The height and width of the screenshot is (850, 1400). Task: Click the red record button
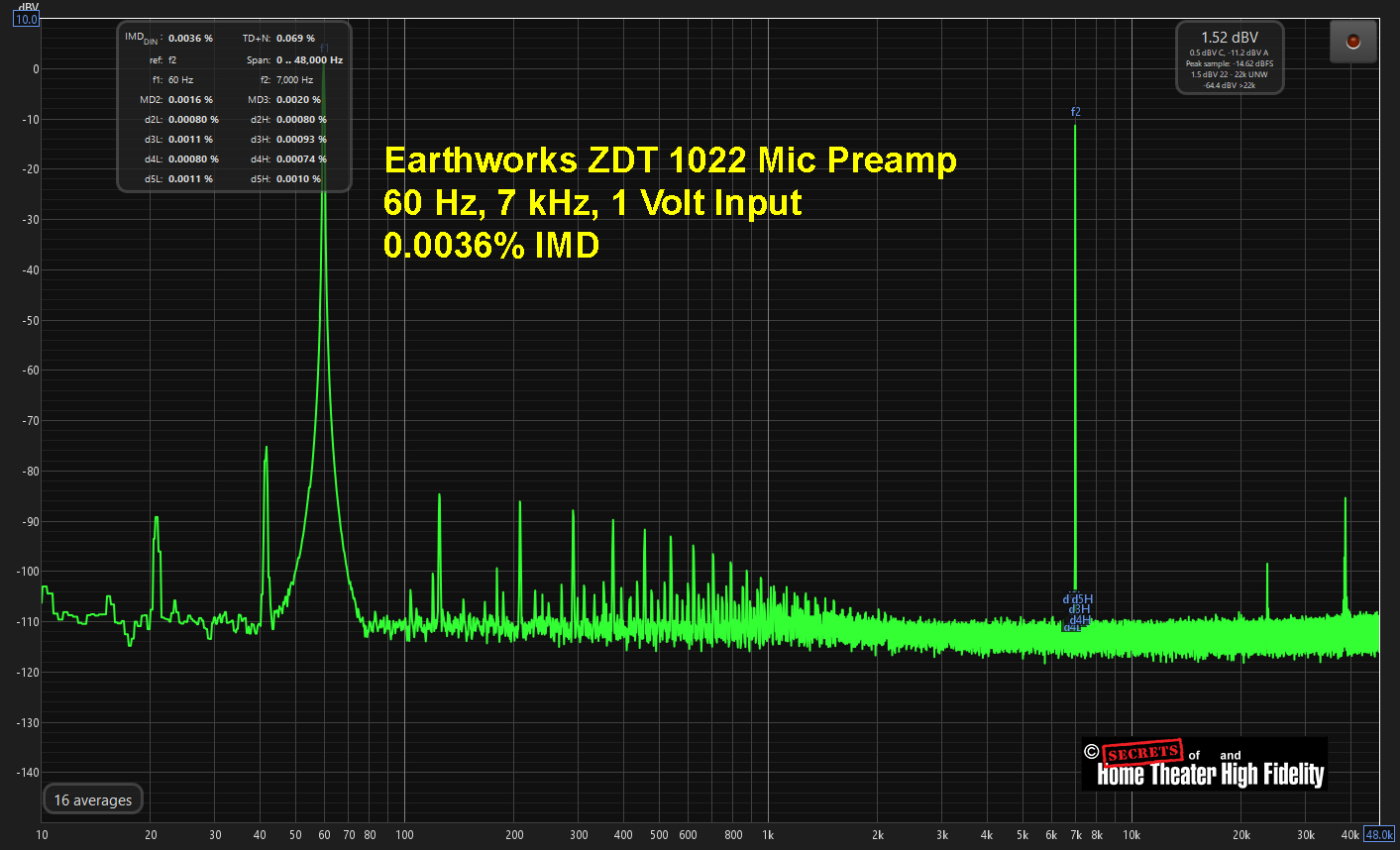tap(1352, 42)
